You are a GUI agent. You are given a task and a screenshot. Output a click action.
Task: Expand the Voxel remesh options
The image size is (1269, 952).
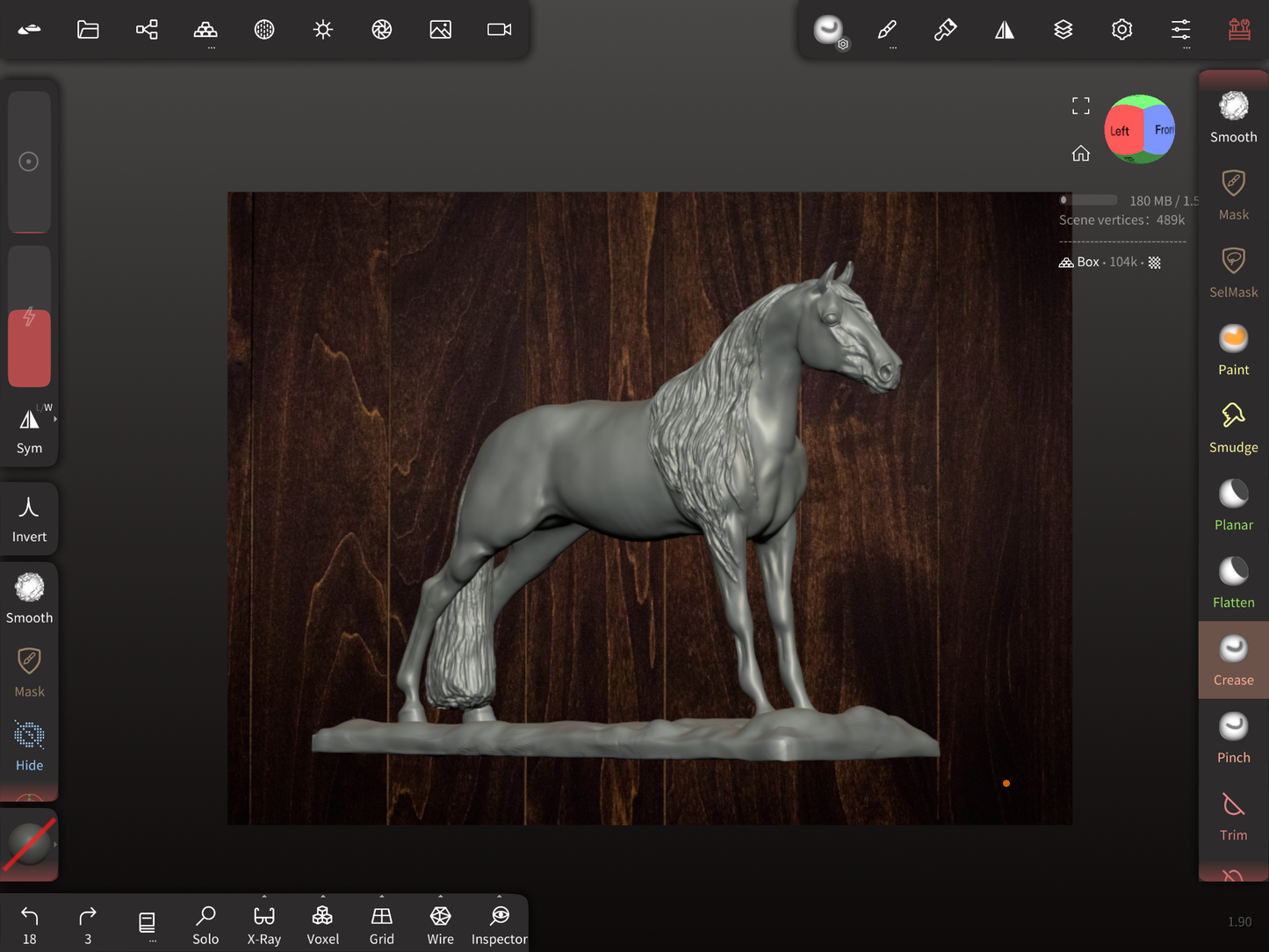[322, 924]
